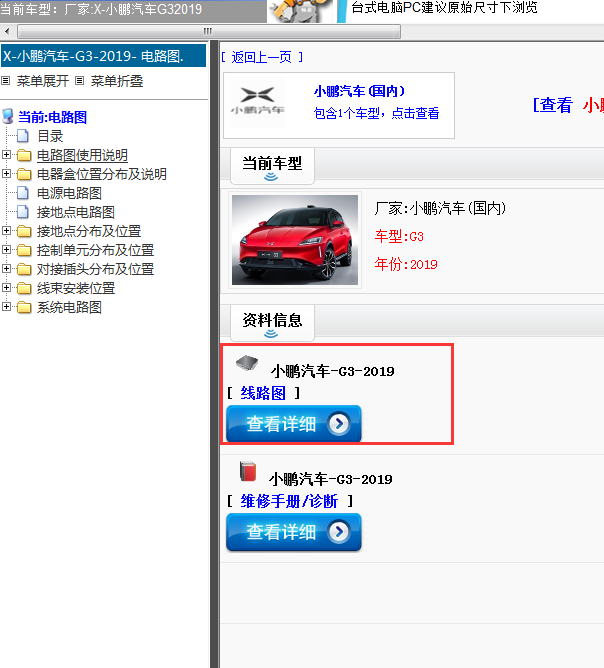Click the red G3 car thumbnail
The height and width of the screenshot is (668, 604).
click(x=295, y=240)
